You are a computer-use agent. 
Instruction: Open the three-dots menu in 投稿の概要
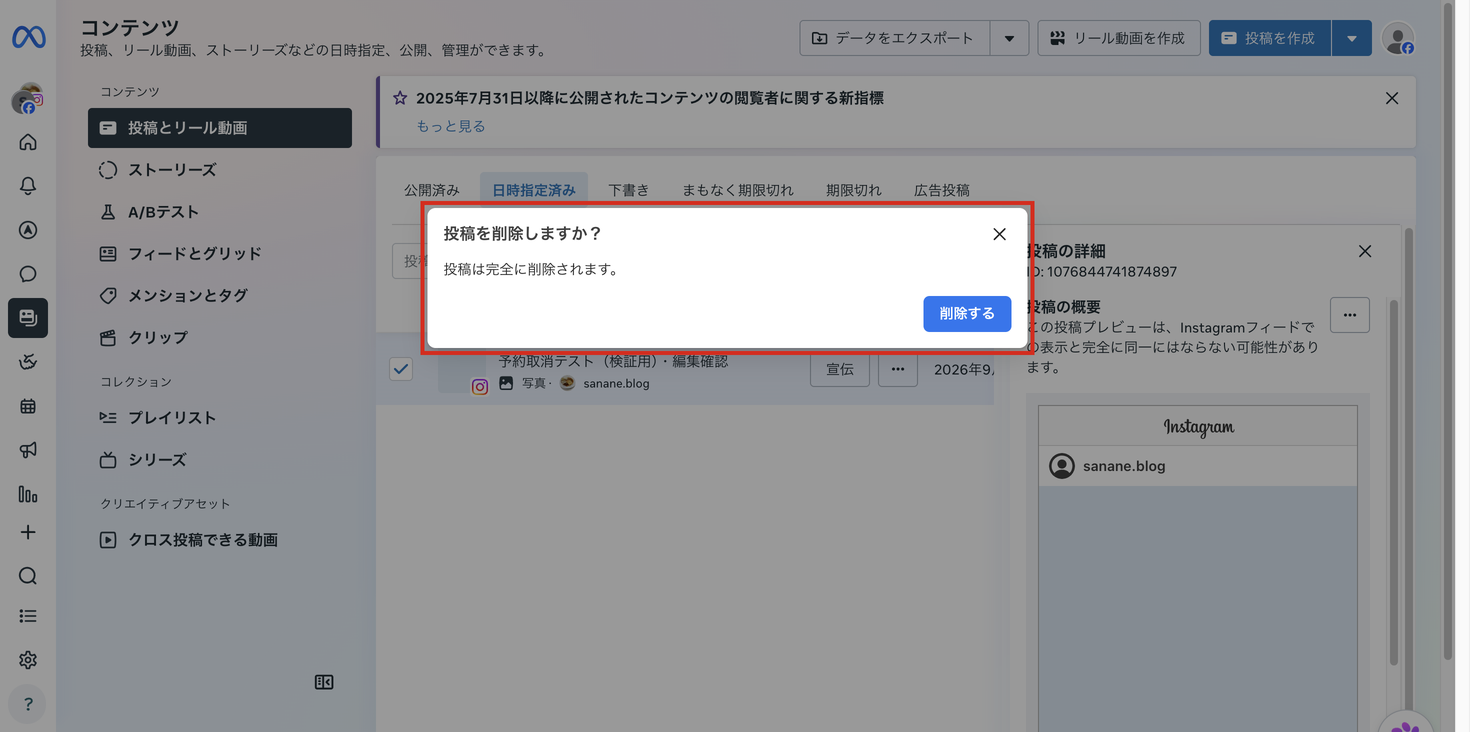click(1350, 315)
